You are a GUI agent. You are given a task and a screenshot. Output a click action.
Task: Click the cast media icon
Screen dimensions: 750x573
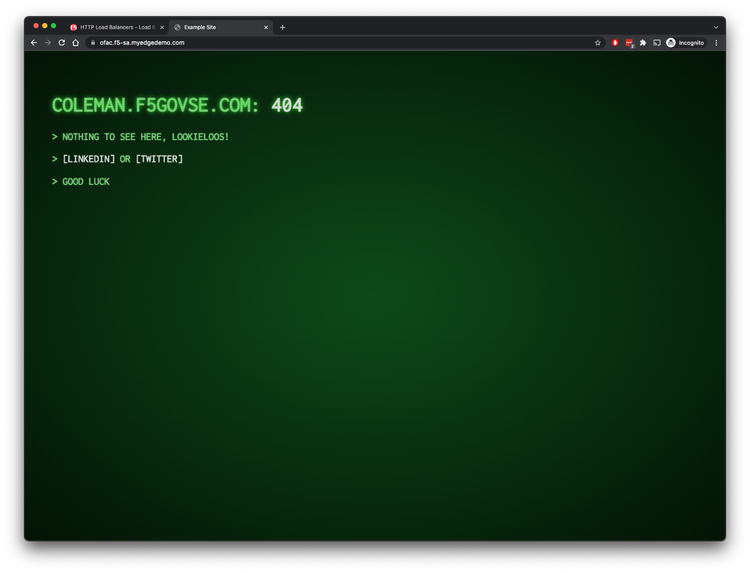(657, 43)
